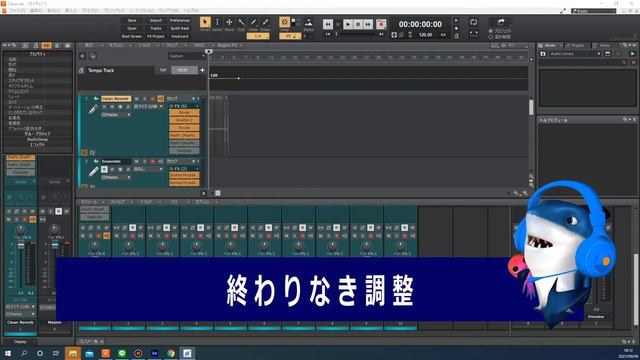Viewport: 640px width, 360px height.
Task: Switch to the Plugins browser tab
Action: pos(578,45)
